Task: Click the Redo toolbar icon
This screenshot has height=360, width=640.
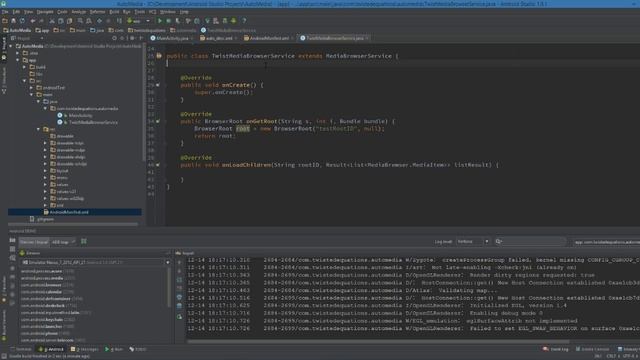Action: click(41, 21)
